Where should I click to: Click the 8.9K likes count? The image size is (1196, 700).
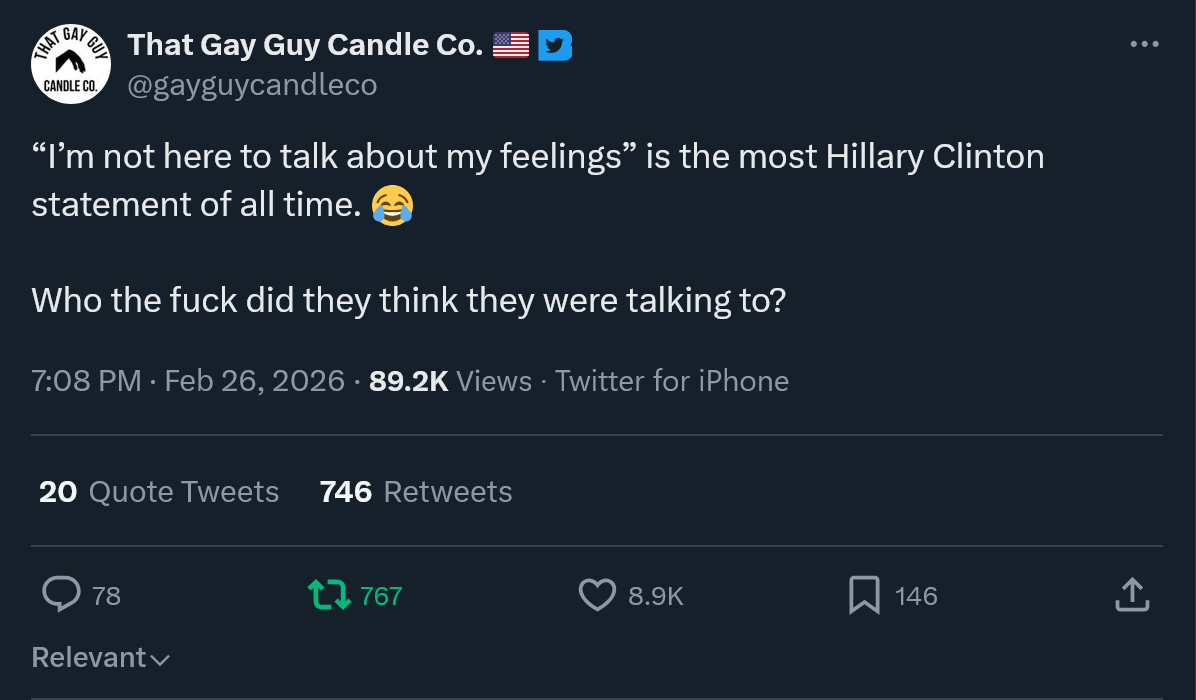pyautogui.click(x=655, y=596)
